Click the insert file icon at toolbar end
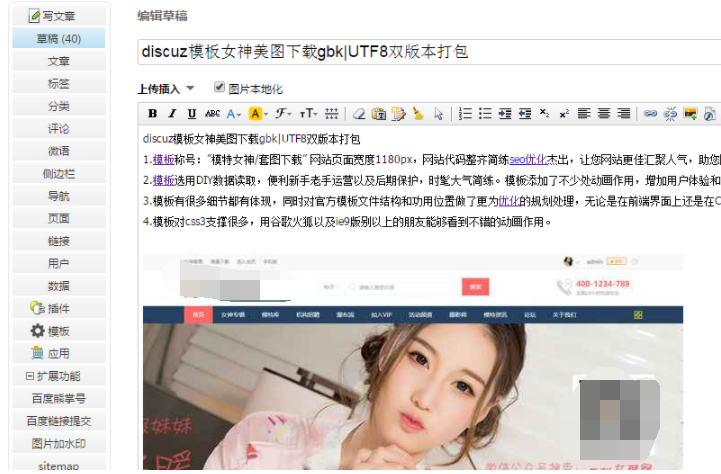Viewport: 721px width, 474px height. click(710, 114)
